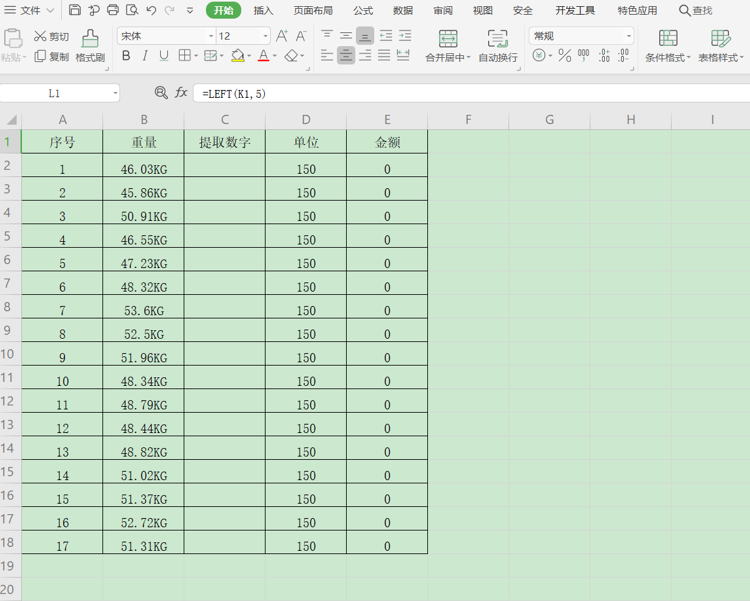Click the magnifier icon beside fx
This screenshot has height=601, width=750.
tap(161, 92)
